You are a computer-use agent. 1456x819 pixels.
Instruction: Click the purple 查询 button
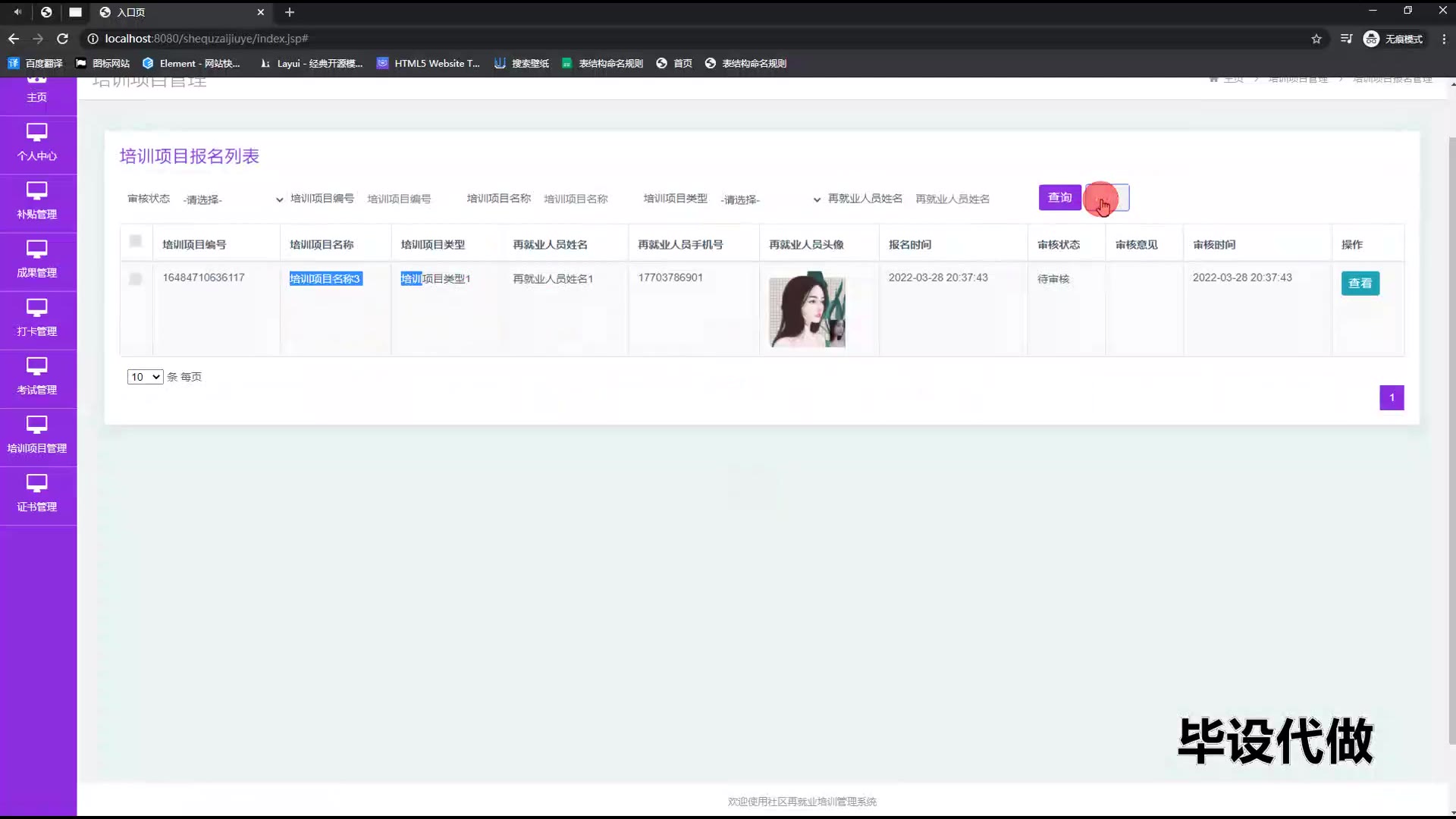pos(1059,197)
